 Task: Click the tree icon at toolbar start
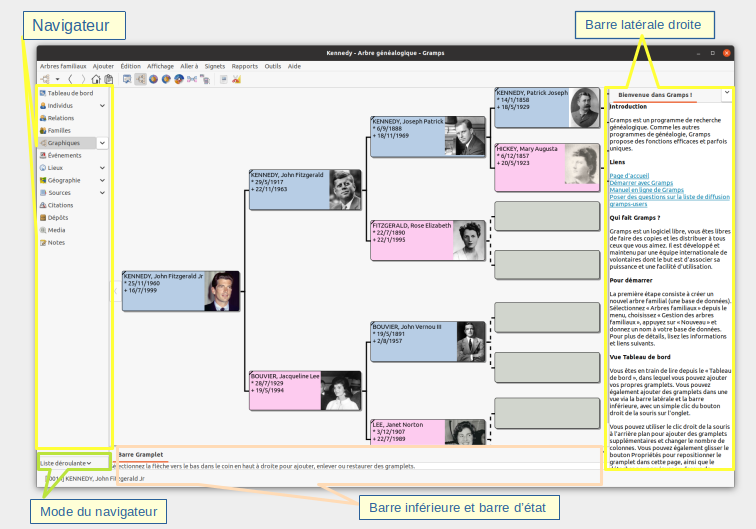pyautogui.click(x=45, y=79)
